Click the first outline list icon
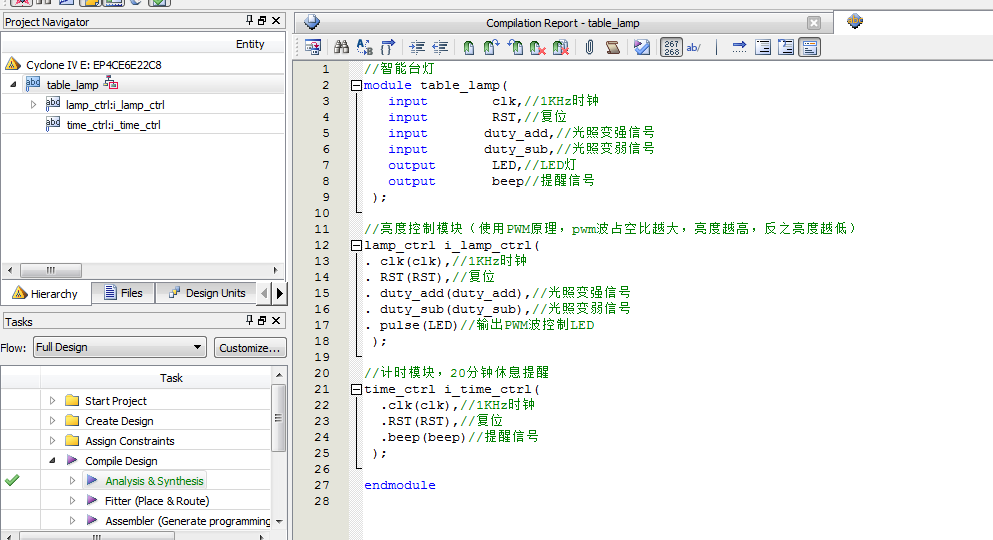This screenshot has width=993, height=540. pos(763,47)
